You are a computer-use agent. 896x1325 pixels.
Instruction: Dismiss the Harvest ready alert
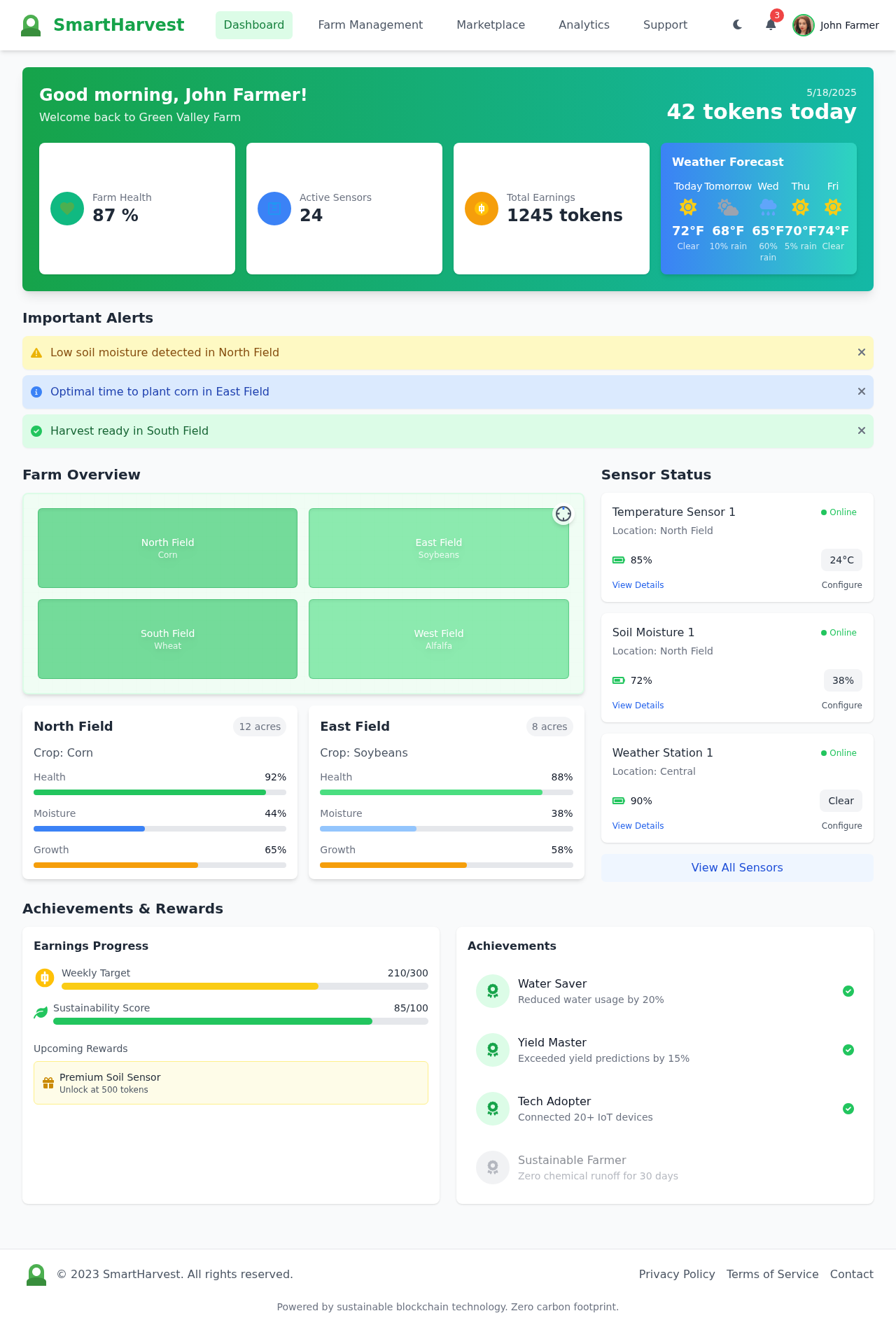pyautogui.click(x=862, y=430)
